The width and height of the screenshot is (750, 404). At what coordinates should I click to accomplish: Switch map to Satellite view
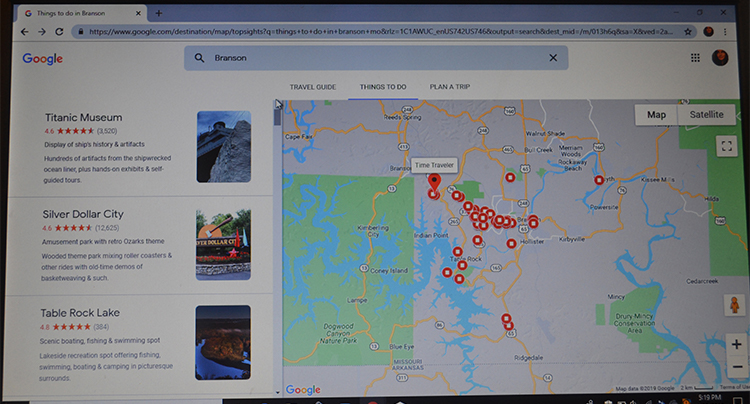[x=705, y=114]
